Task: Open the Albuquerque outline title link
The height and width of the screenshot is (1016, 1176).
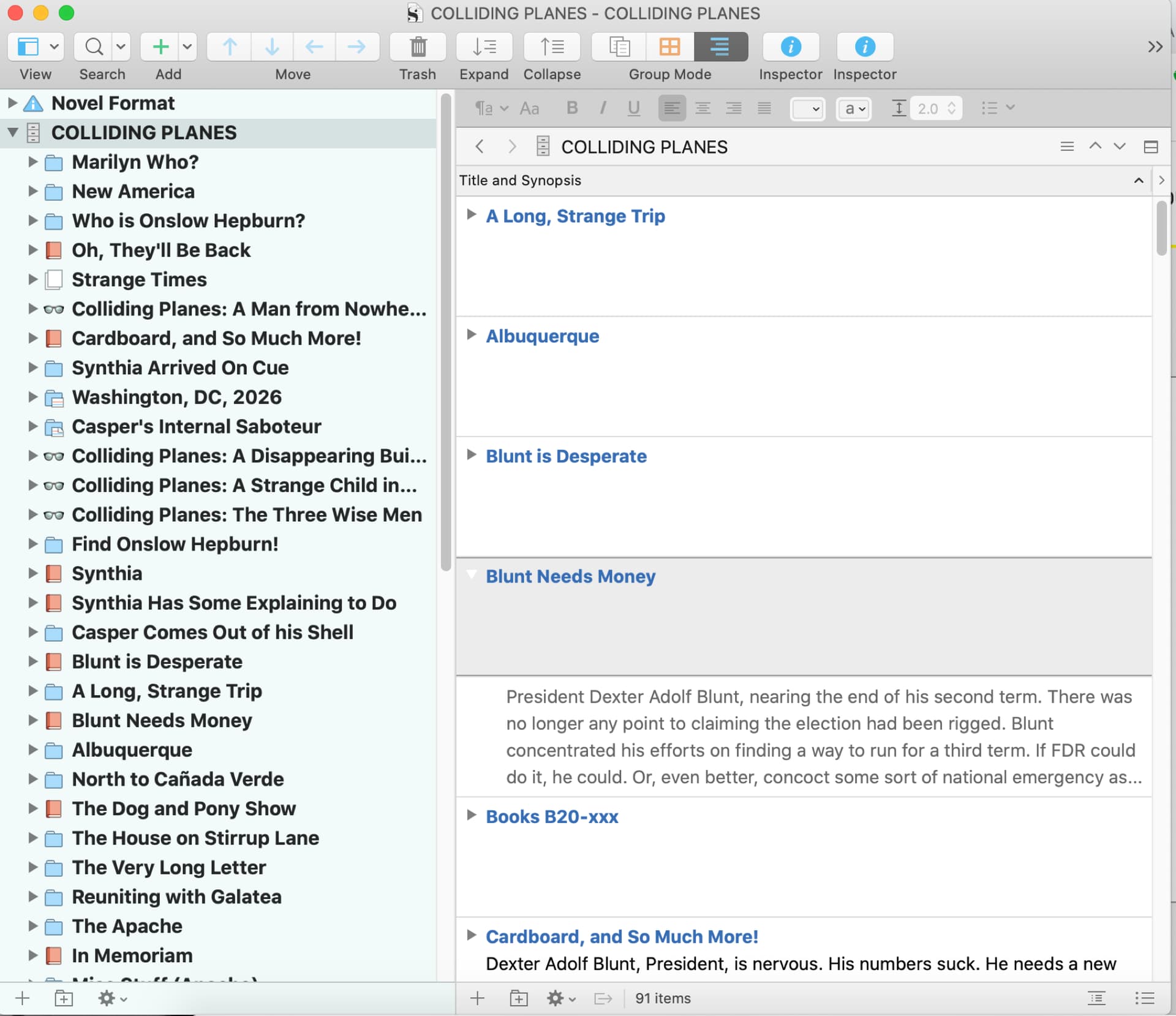Action: pos(542,336)
